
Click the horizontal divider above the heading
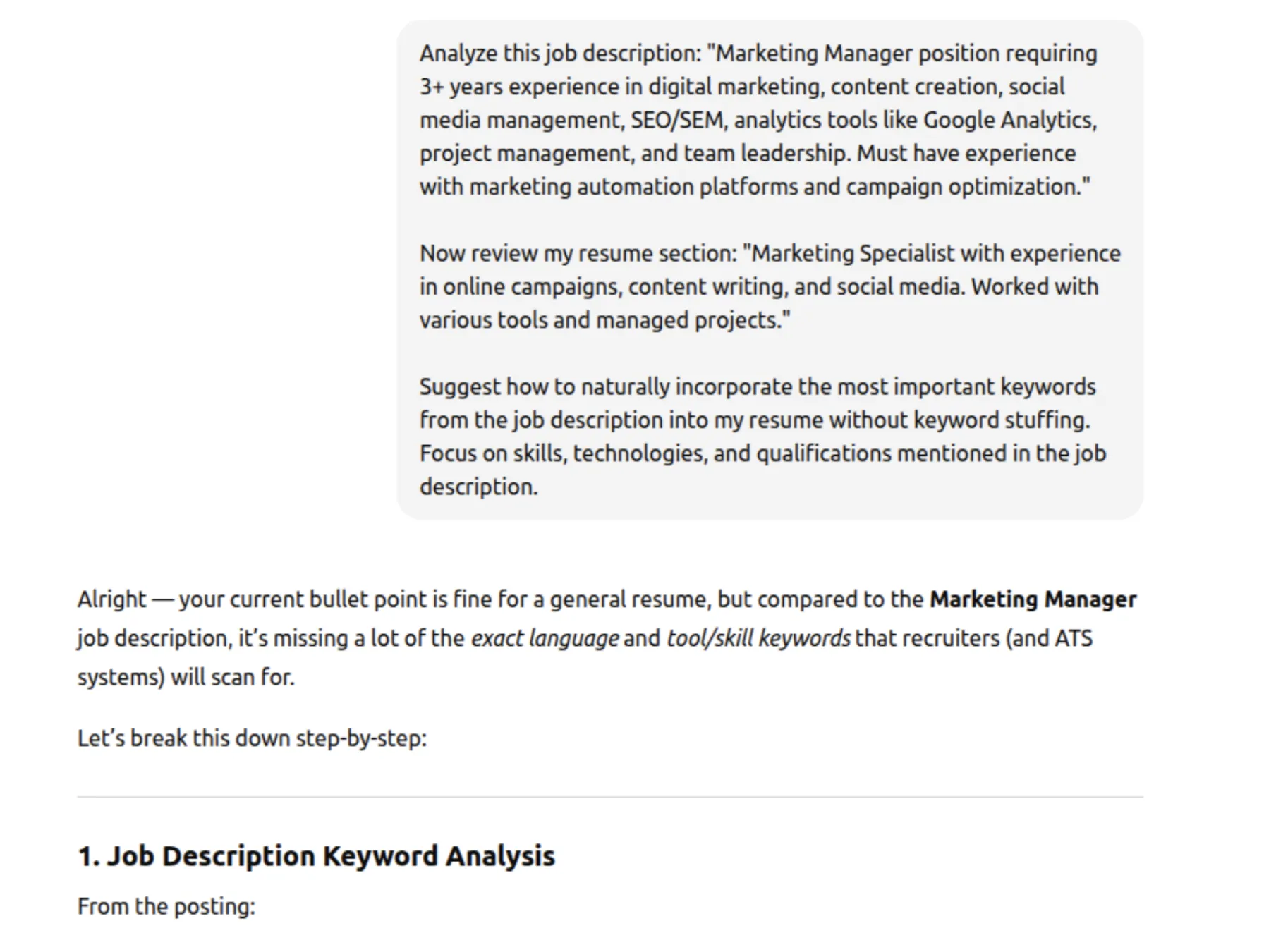pyautogui.click(x=610, y=797)
